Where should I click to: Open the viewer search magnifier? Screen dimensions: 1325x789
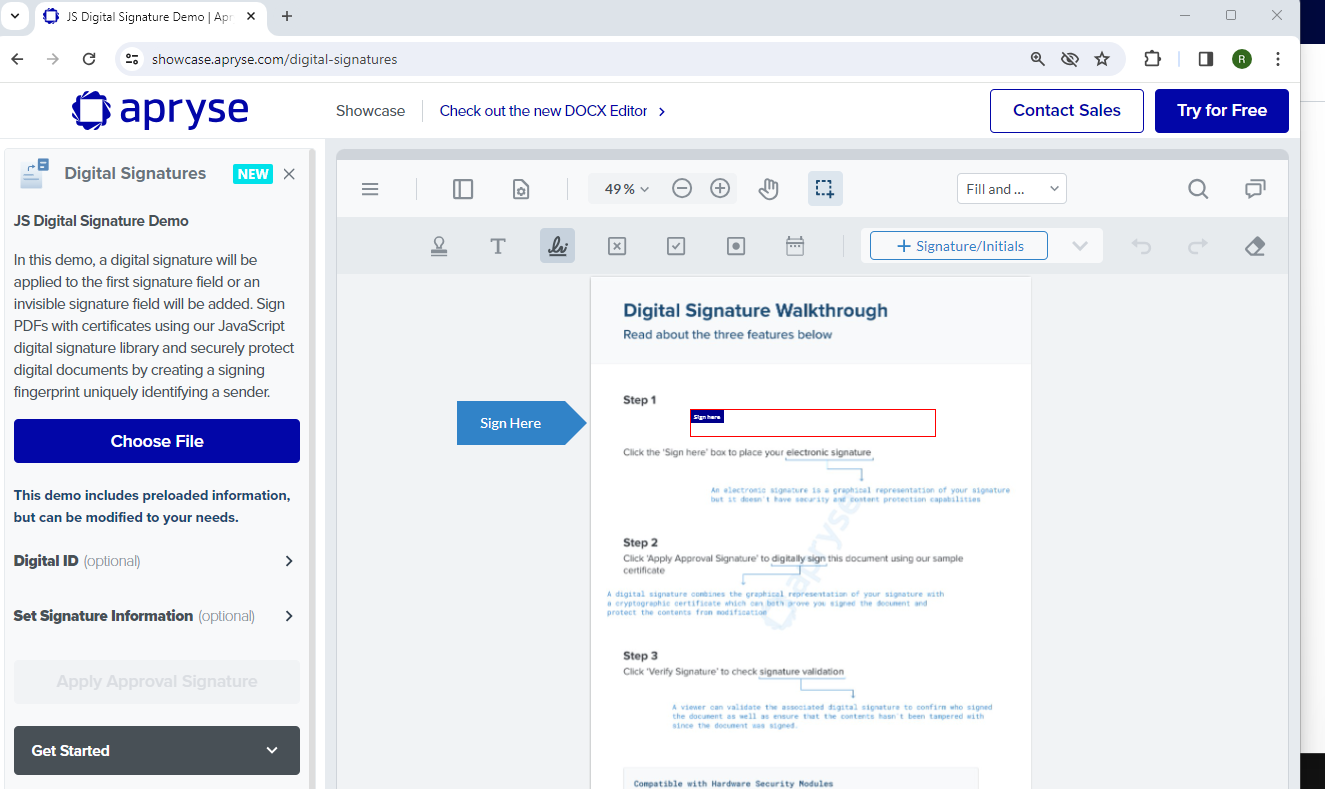point(1198,188)
